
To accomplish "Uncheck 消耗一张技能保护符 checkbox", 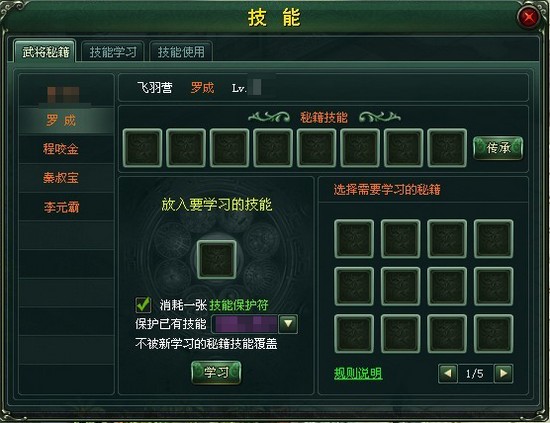I will point(143,305).
